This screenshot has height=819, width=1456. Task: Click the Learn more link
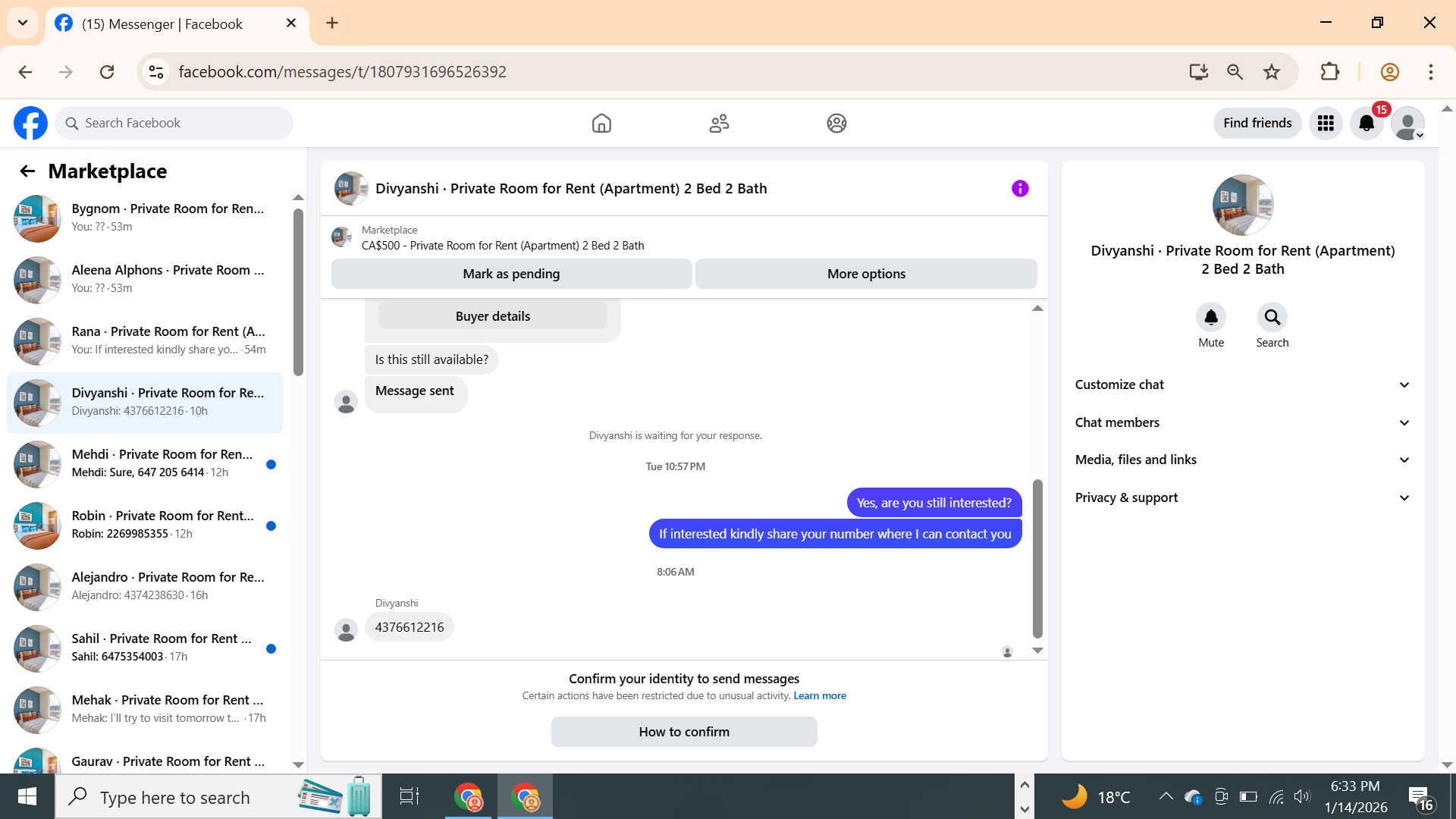pyautogui.click(x=819, y=695)
